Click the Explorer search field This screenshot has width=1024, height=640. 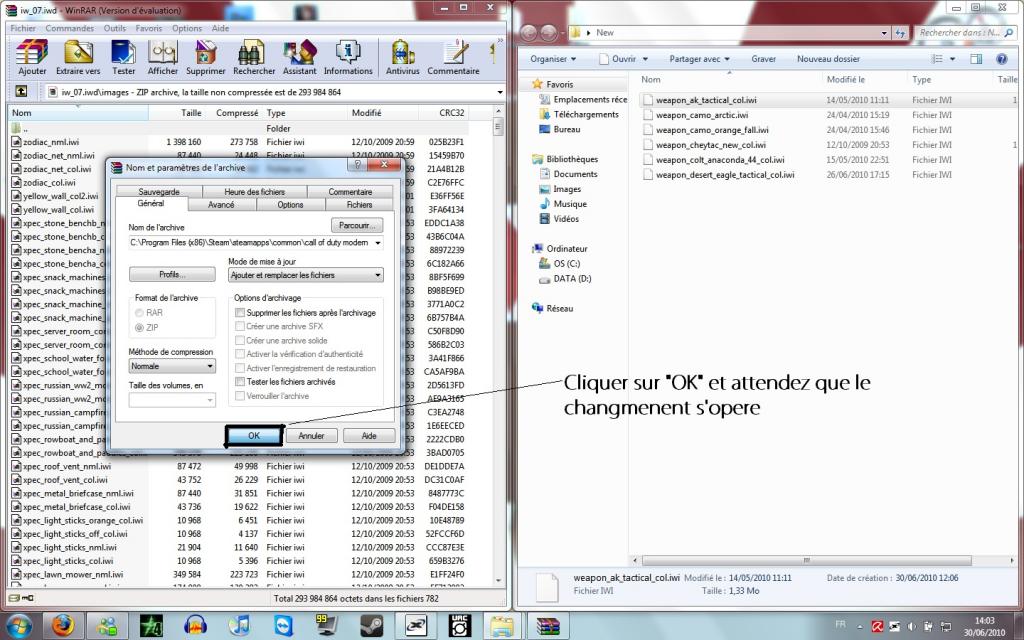965,33
